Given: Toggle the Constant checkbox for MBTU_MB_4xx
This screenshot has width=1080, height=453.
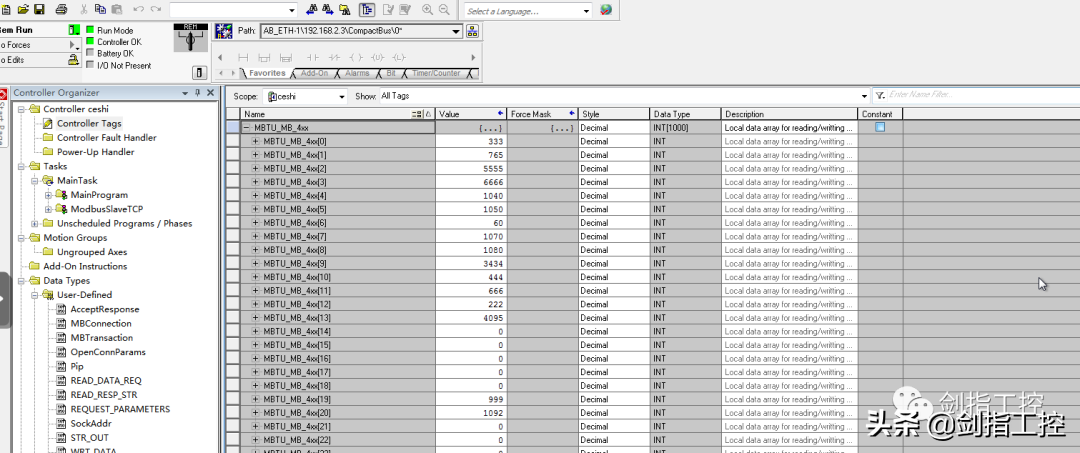Looking at the screenshot, I should tap(880, 127).
